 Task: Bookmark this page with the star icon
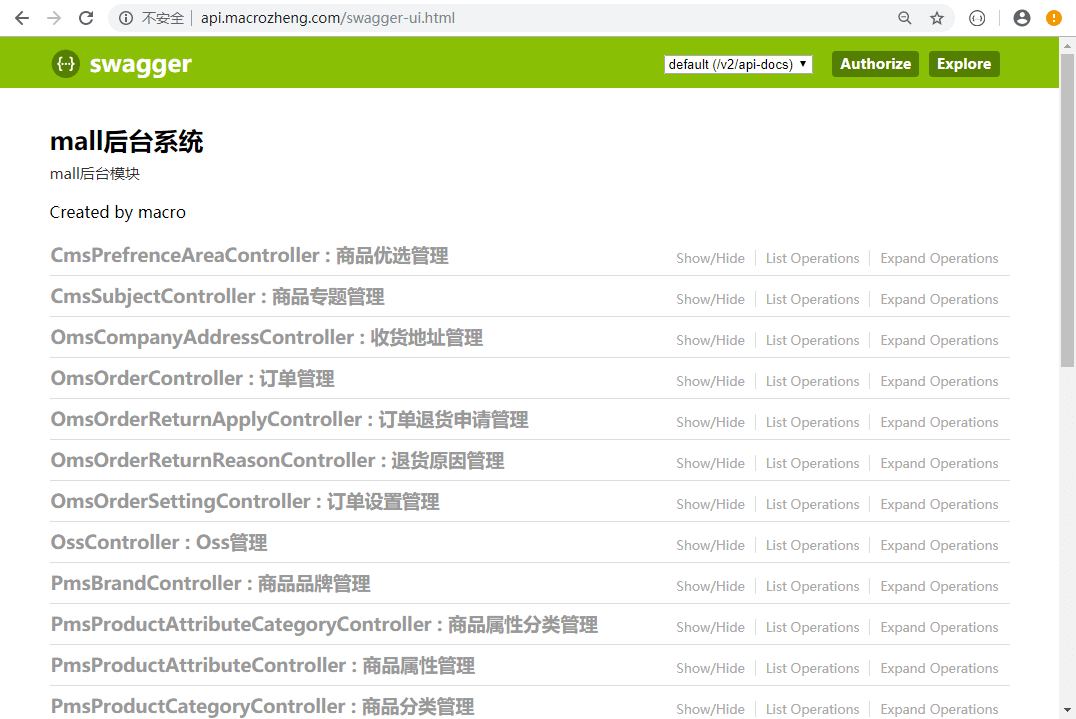click(x=937, y=18)
